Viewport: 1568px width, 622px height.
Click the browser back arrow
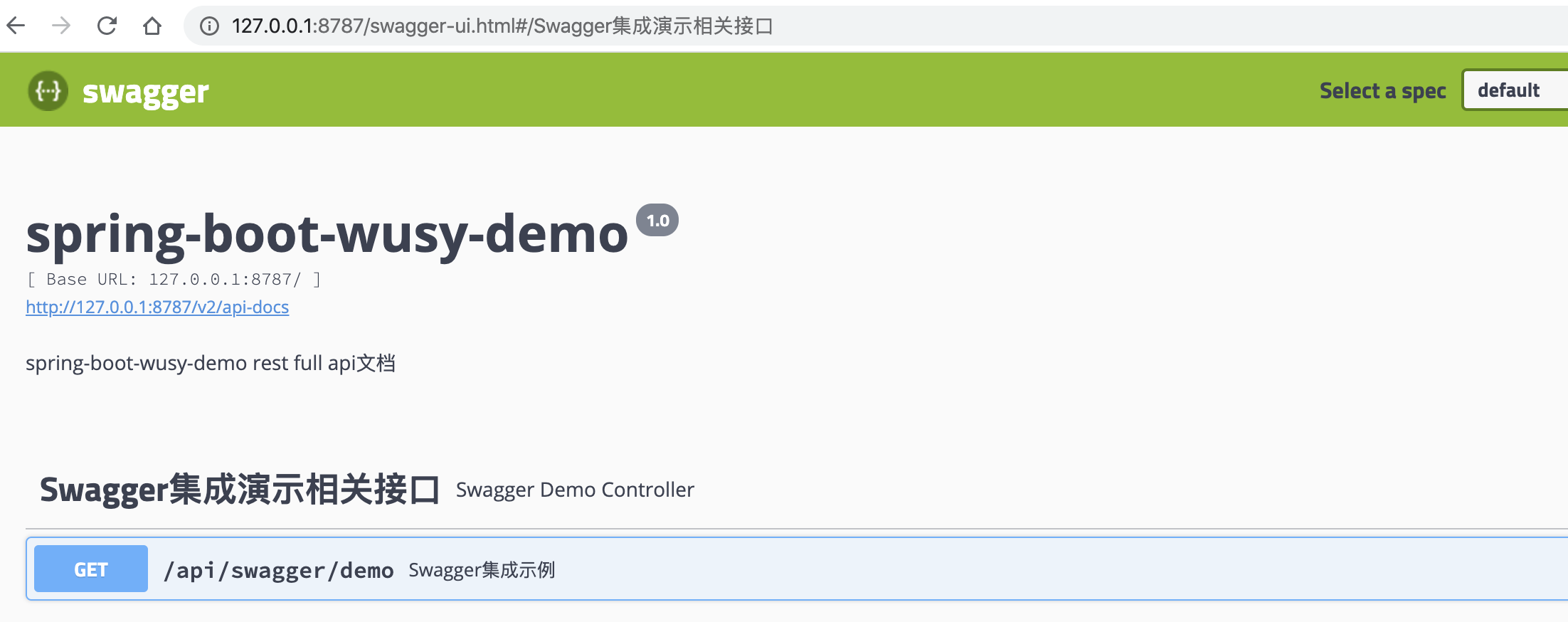(16, 26)
